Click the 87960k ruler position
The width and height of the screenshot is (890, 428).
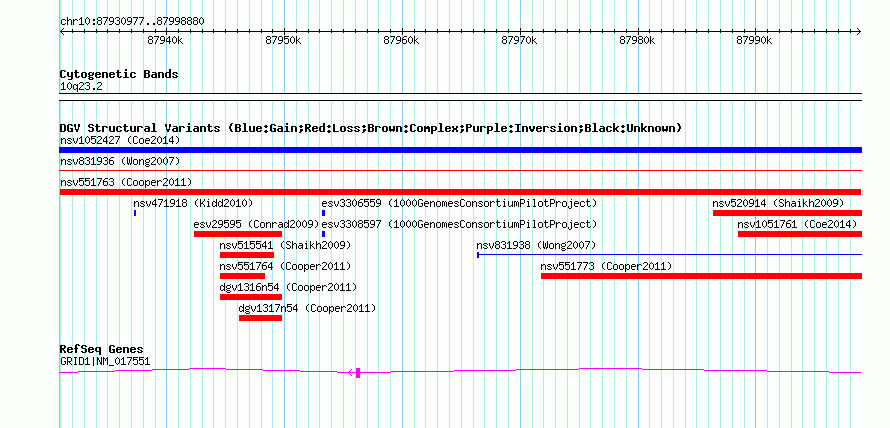[401, 40]
